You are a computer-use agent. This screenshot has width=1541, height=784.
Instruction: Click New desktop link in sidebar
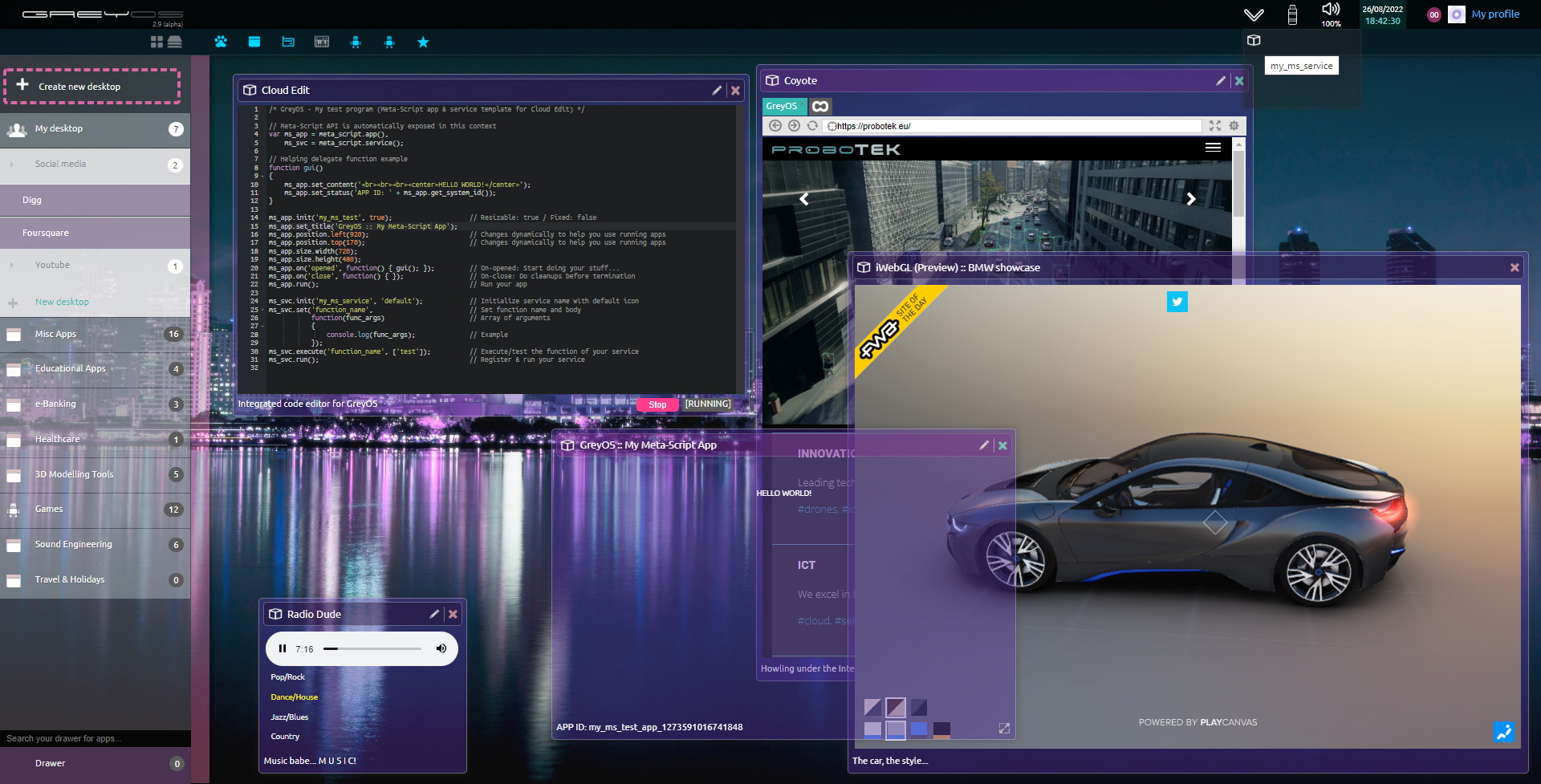pos(62,303)
